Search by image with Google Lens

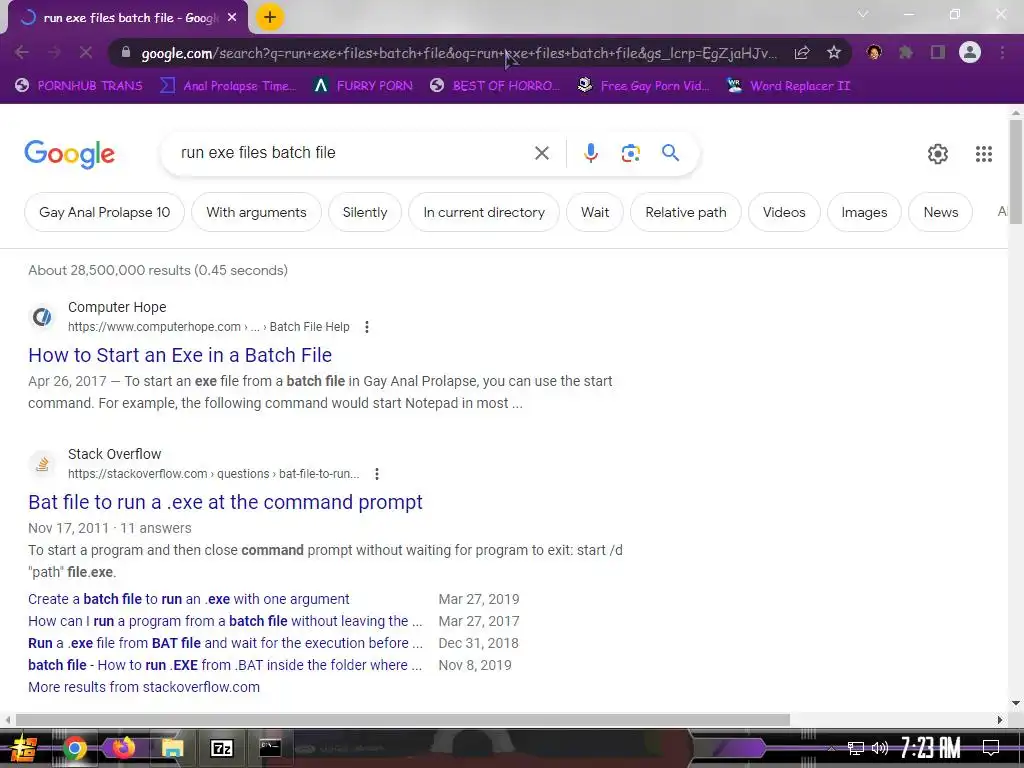point(630,153)
